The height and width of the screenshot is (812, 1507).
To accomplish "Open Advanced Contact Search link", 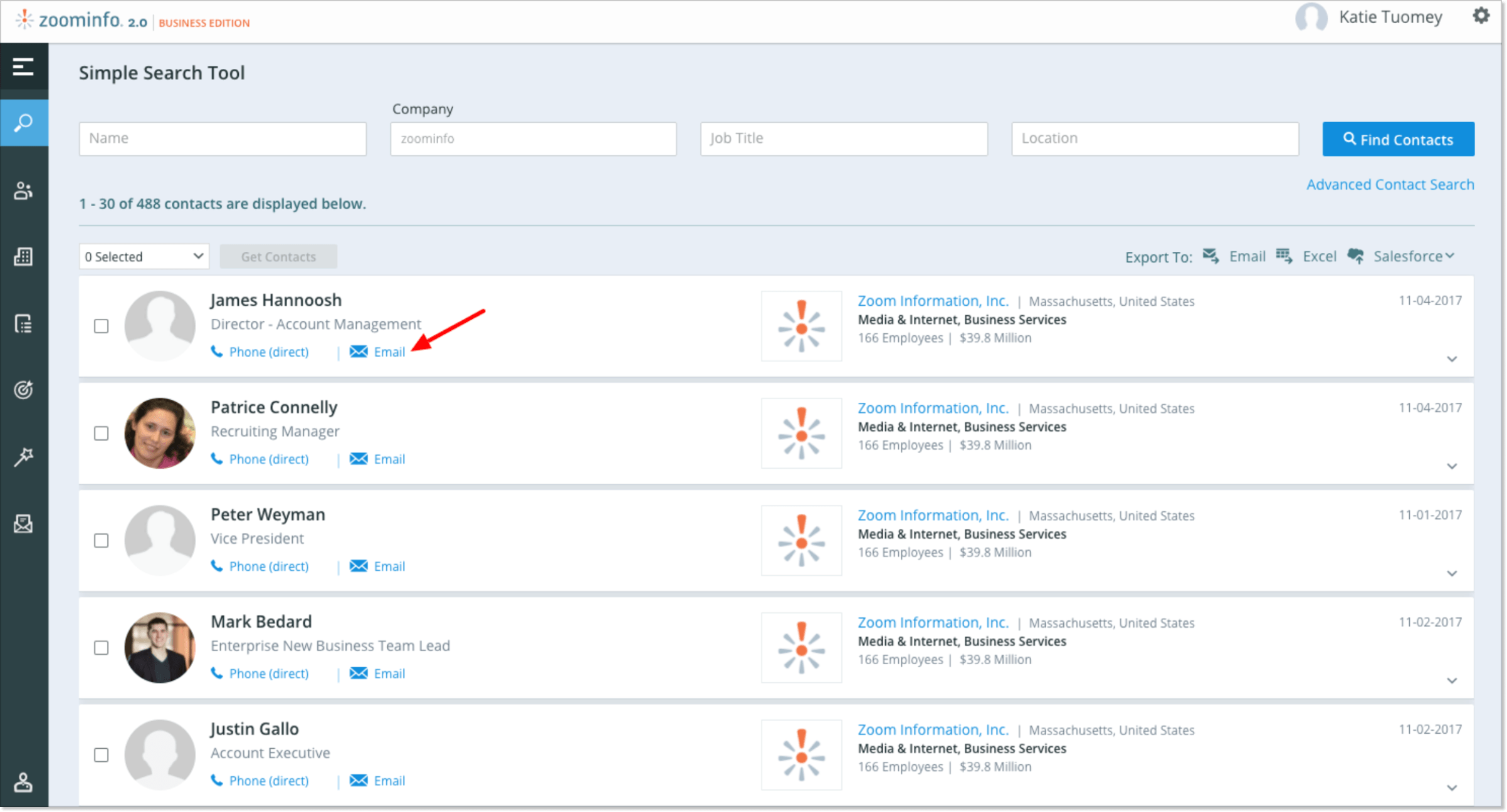I will coord(1390,184).
